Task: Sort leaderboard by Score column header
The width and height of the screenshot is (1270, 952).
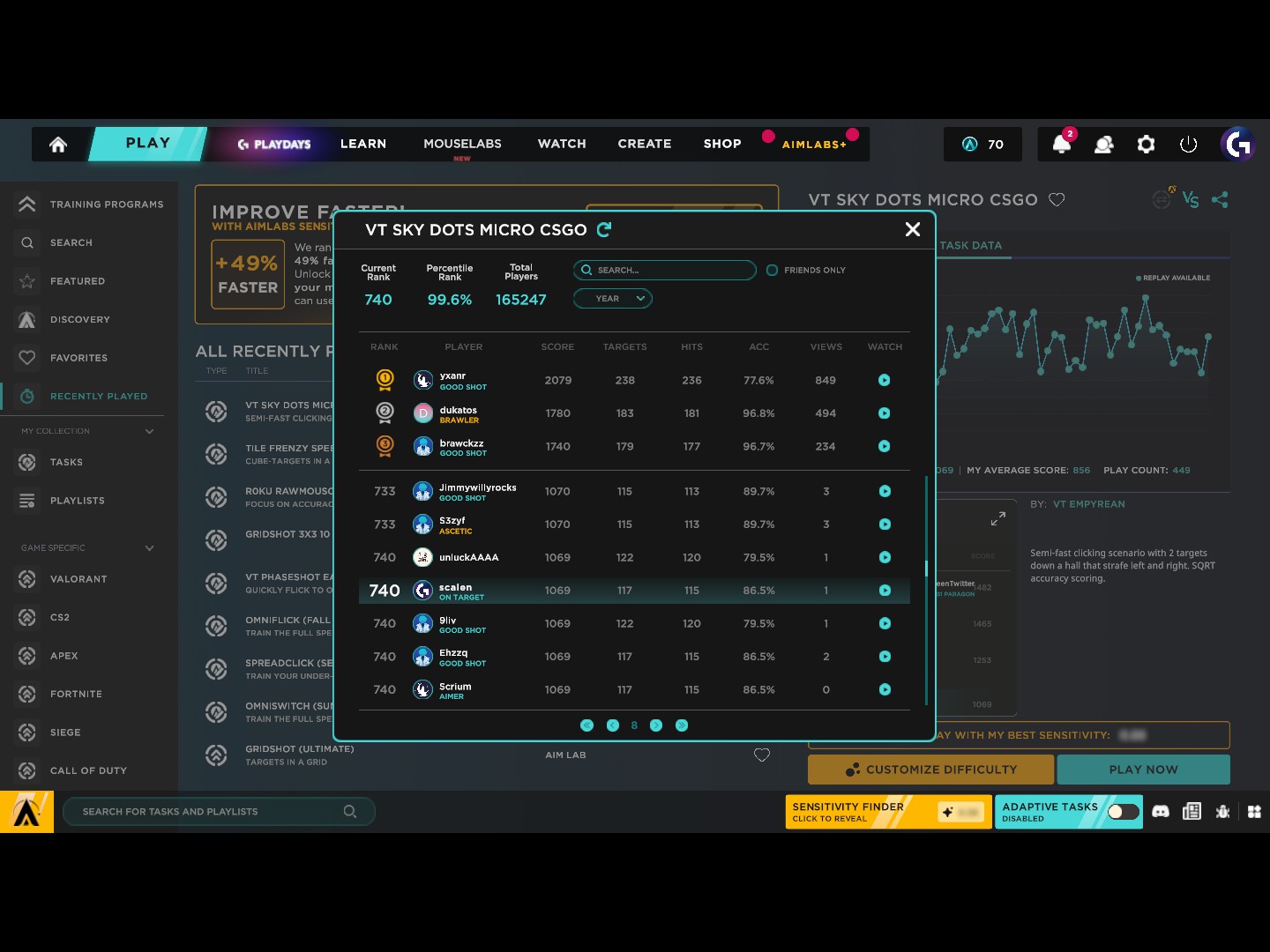Action: pyautogui.click(x=557, y=347)
